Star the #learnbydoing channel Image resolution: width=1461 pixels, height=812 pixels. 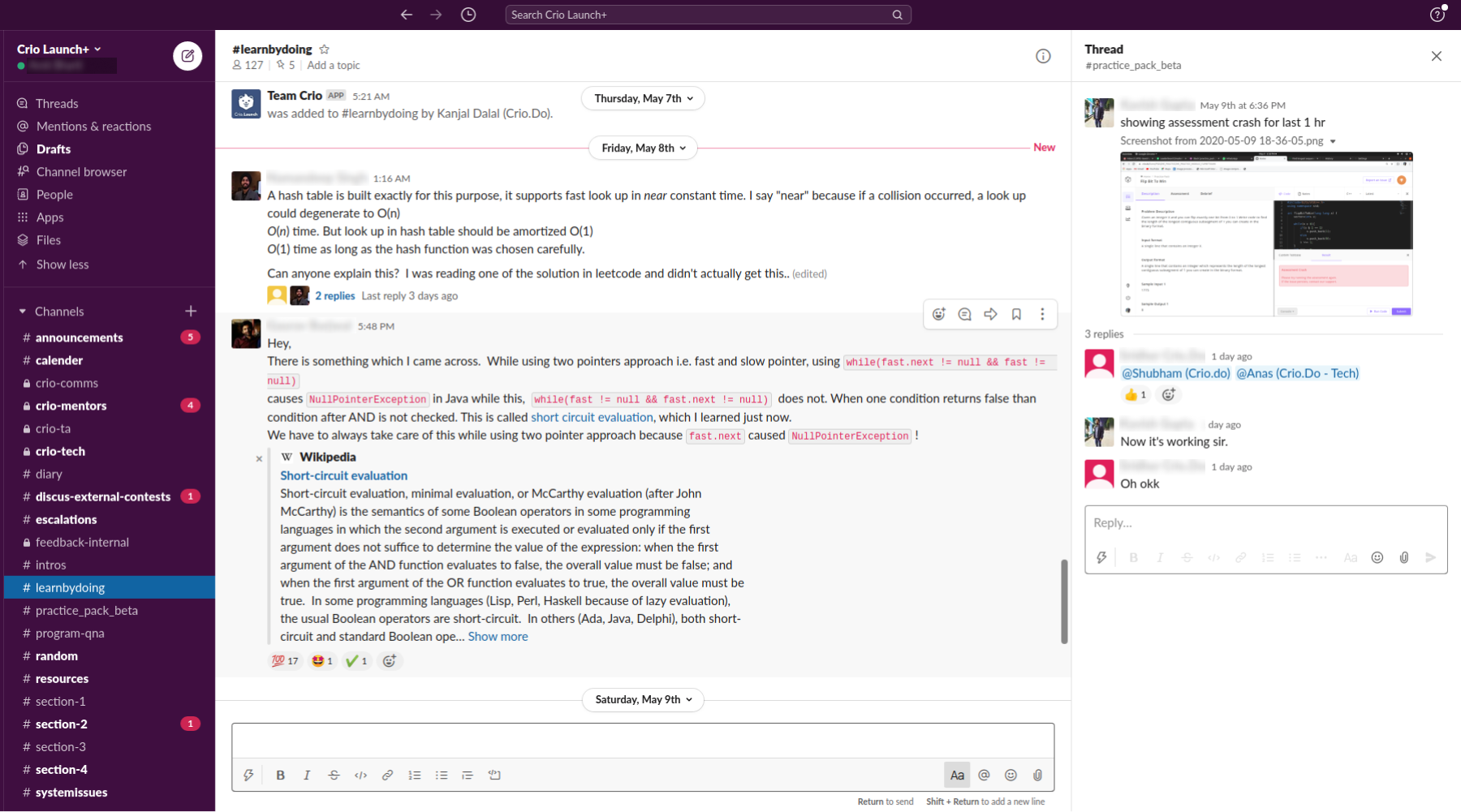[325, 49]
